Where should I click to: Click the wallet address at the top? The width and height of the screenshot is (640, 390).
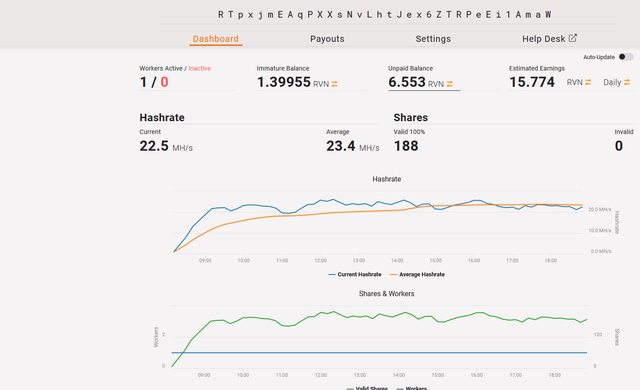pos(384,15)
